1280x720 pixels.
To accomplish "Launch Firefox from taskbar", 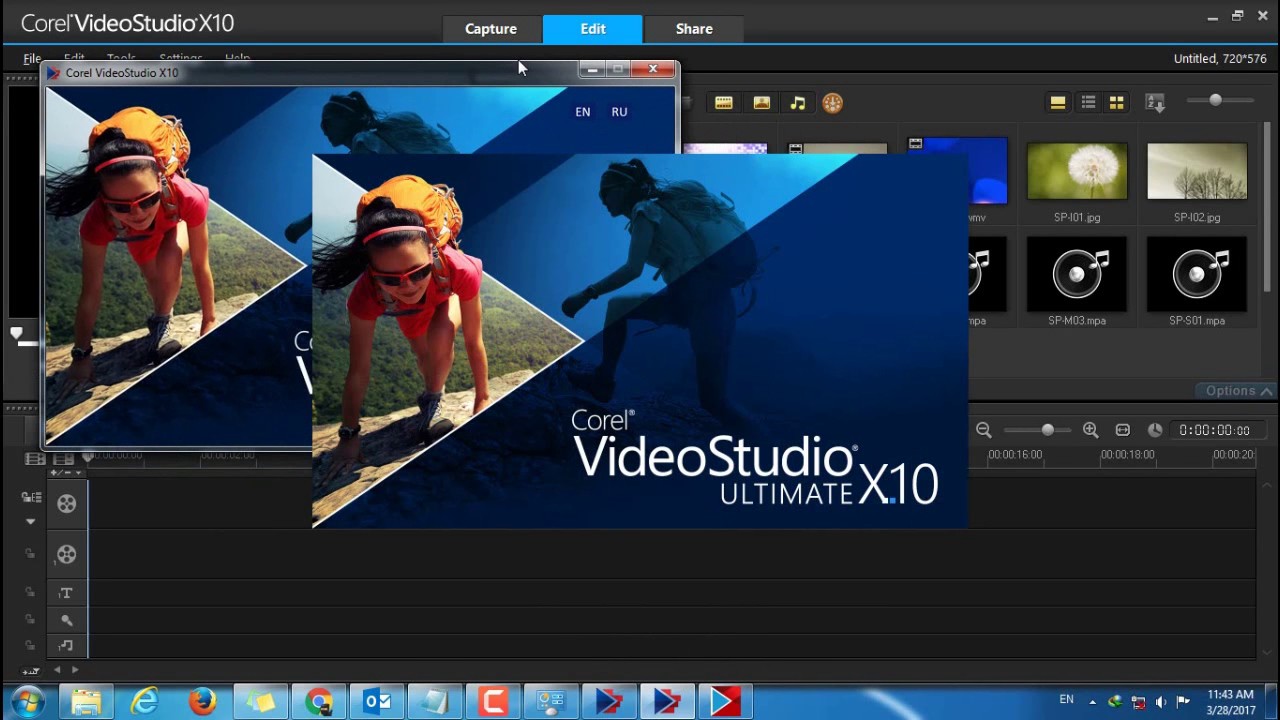I will point(202,702).
